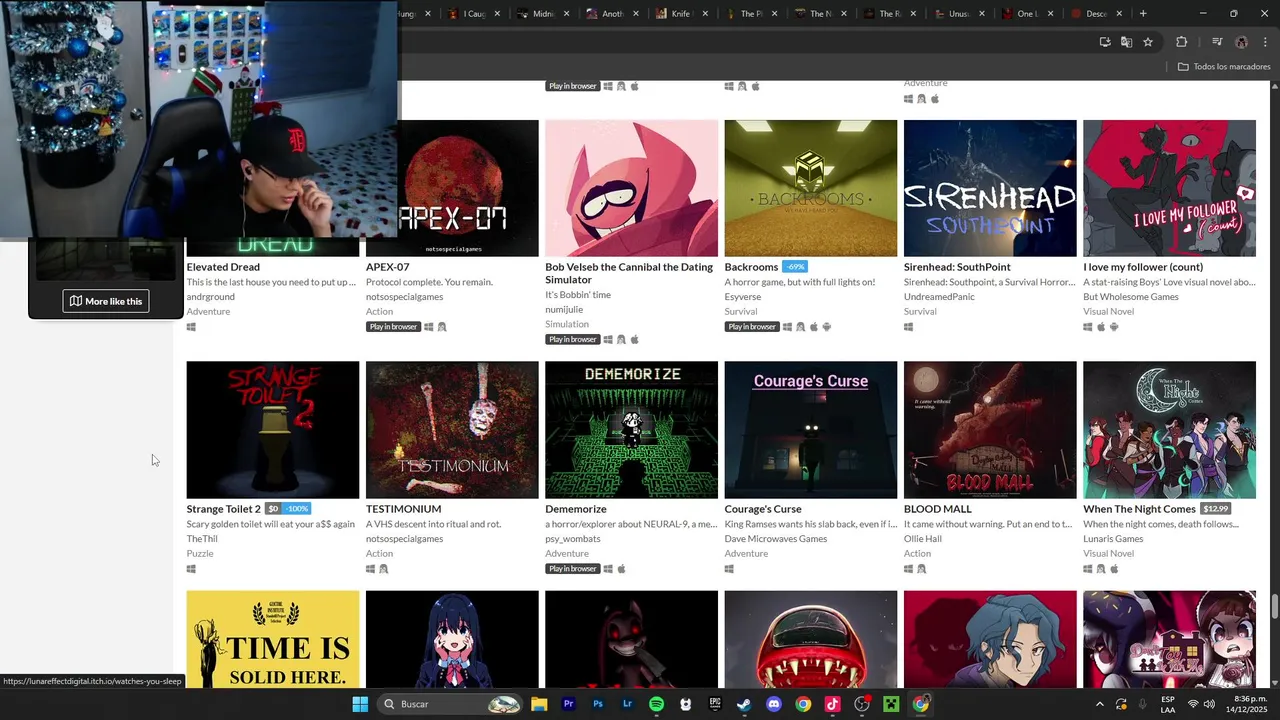Click the Linux platform icon under APEX-07
1280x720 pixels.
coord(442,327)
